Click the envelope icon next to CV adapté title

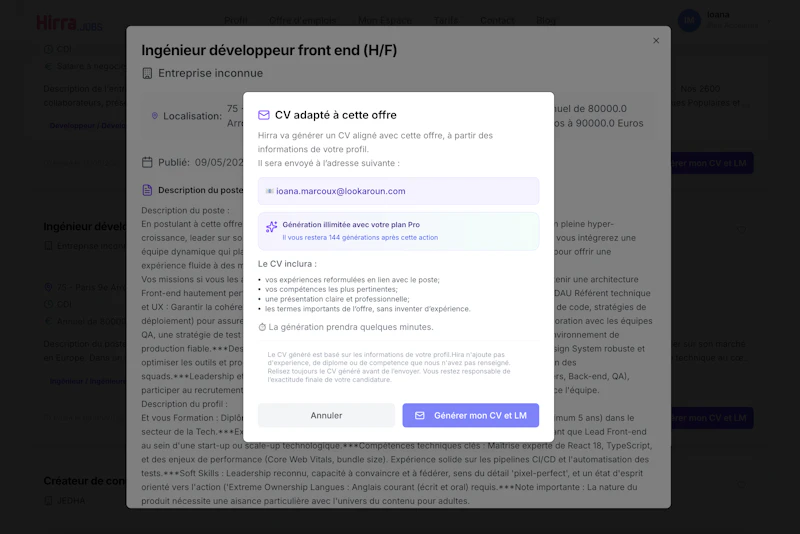[x=264, y=115]
